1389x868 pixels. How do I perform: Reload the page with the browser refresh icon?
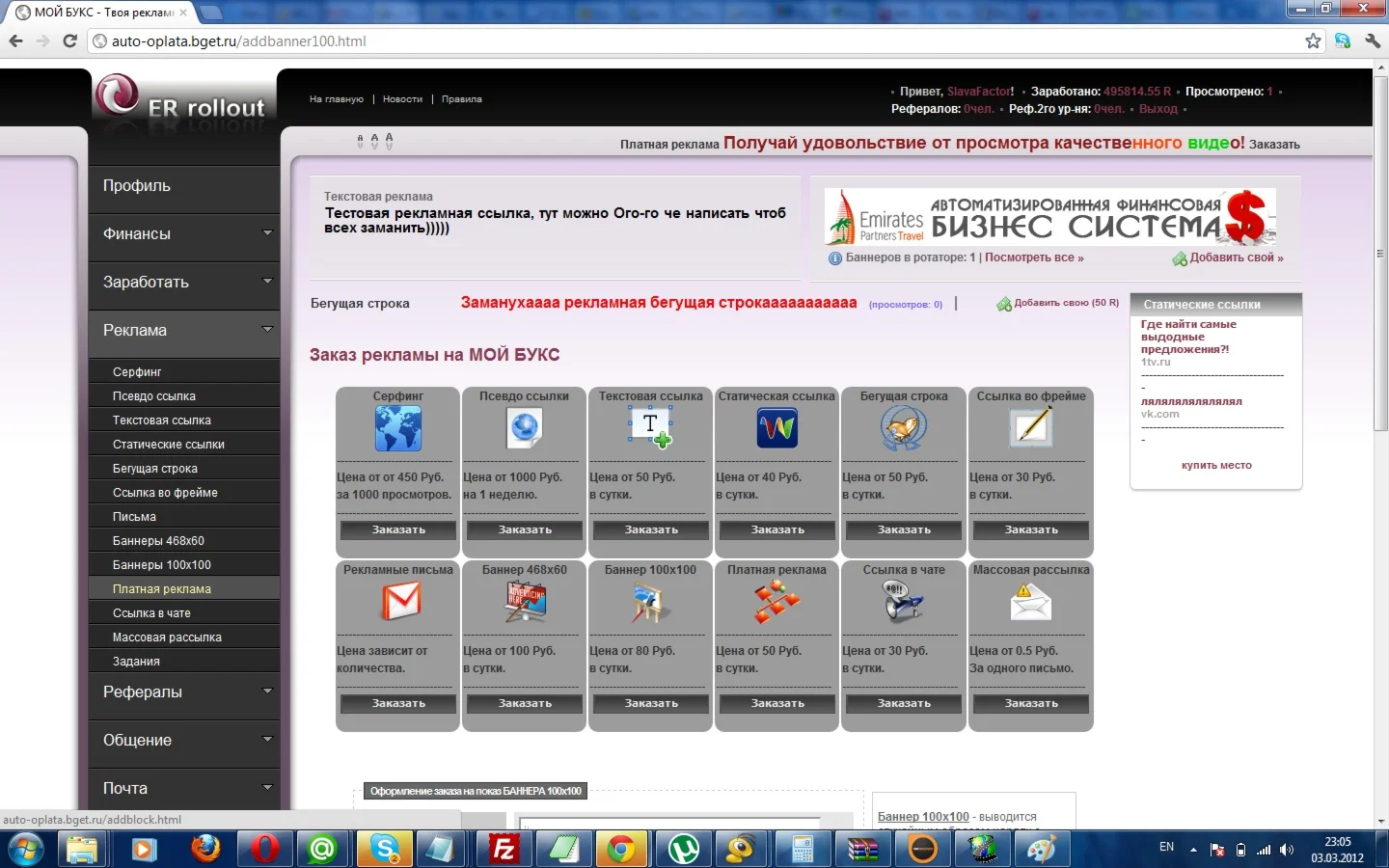(x=69, y=41)
